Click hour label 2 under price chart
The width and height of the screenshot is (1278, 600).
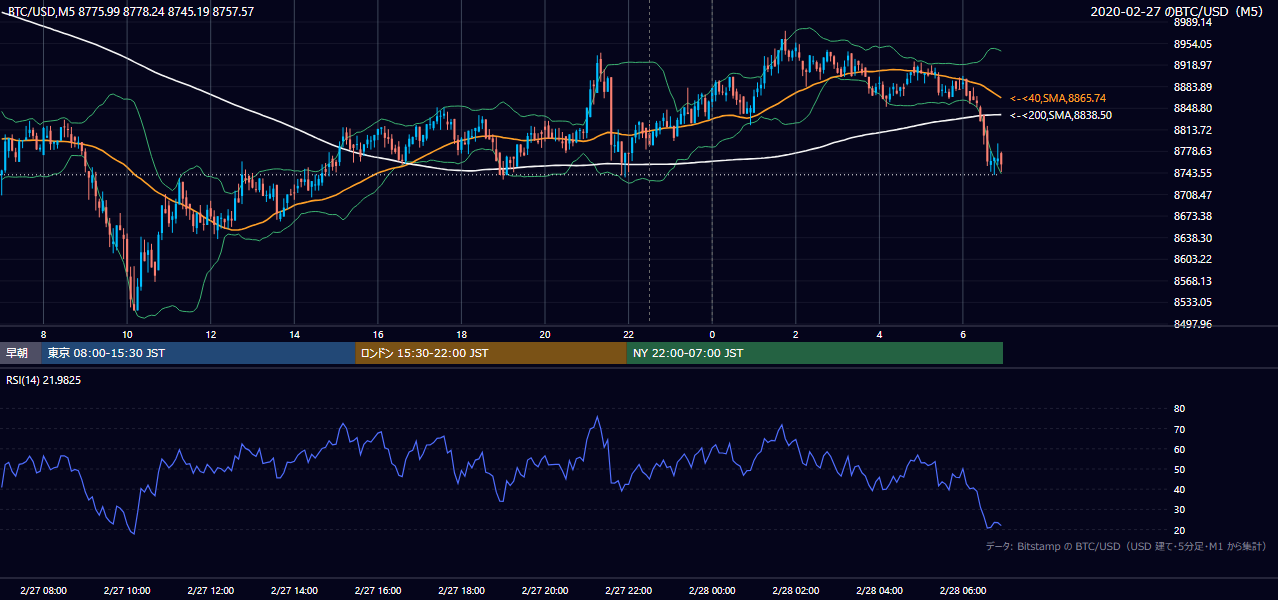(x=796, y=334)
